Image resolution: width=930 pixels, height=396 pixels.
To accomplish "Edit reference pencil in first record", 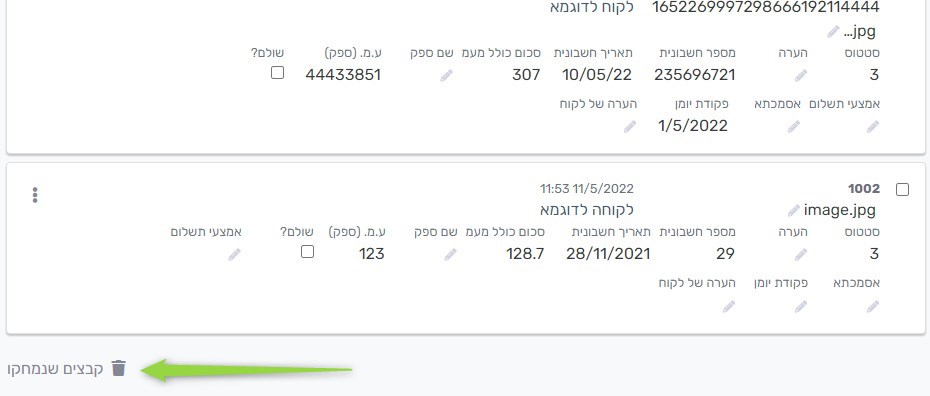I will (794, 127).
